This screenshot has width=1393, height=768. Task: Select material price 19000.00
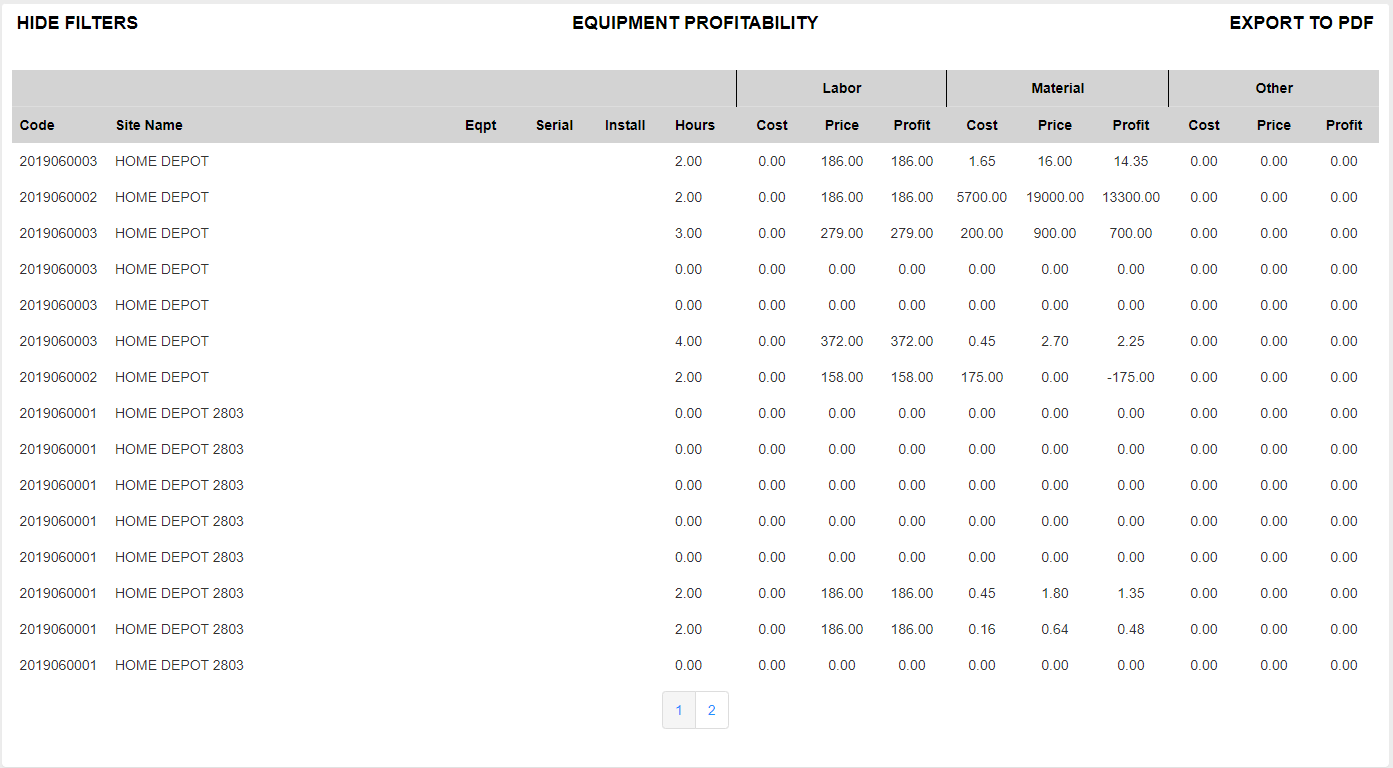click(1055, 197)
